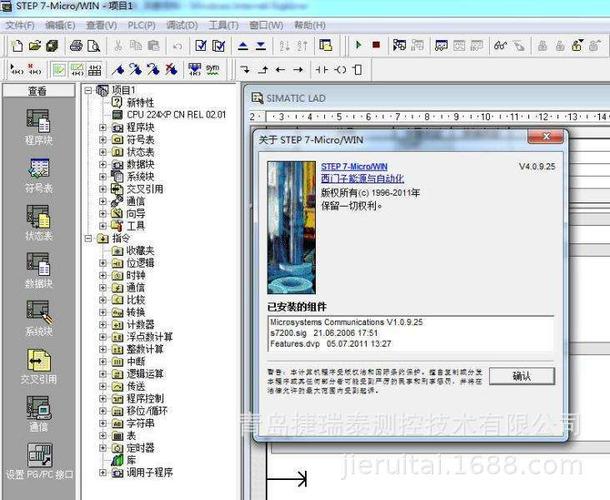Viewport: 610px width, 500px height.
Task: Close the 关于 STEP 7-Micro/WIN dialog
Action: coord(545,136)
